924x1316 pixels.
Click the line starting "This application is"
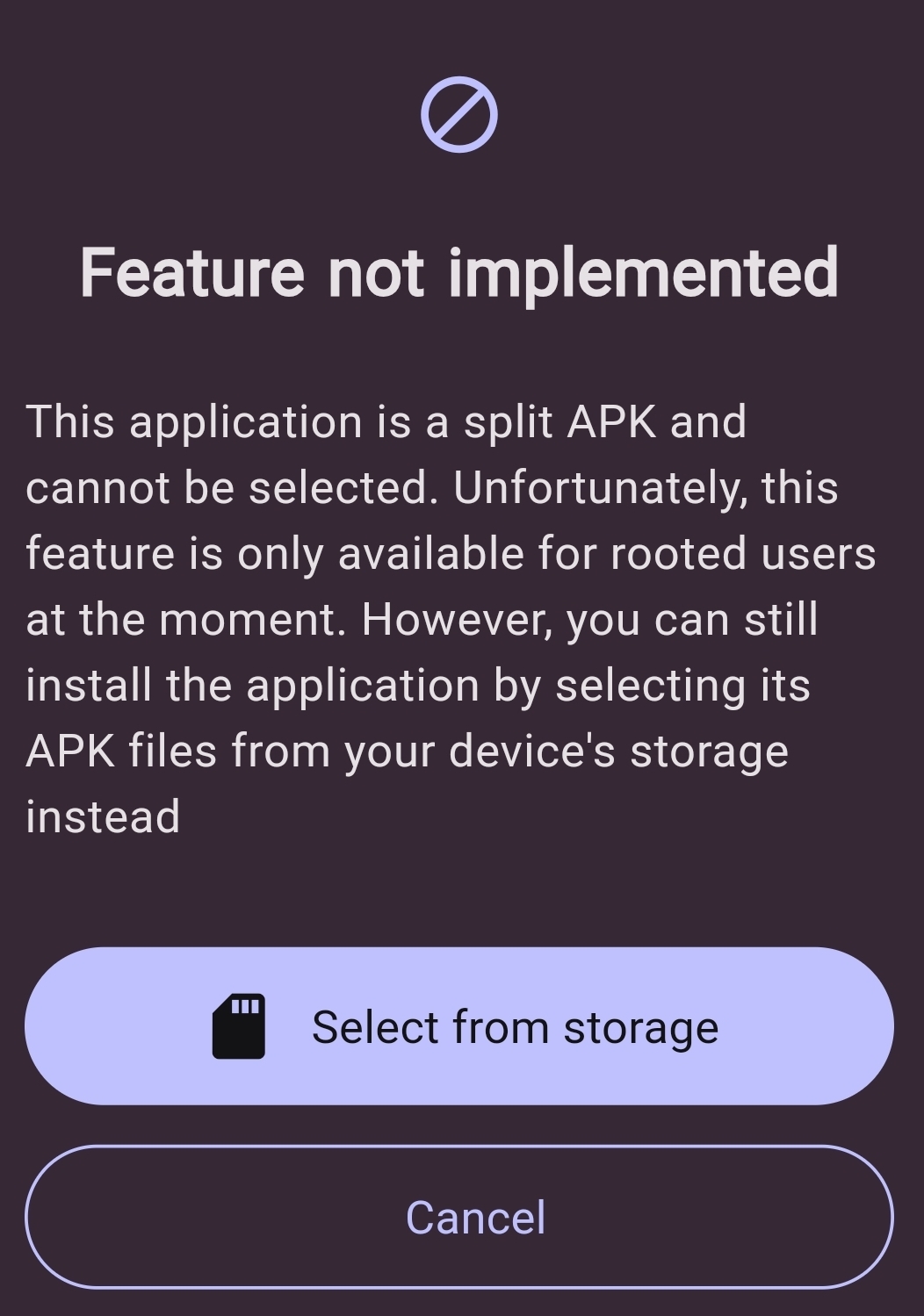point(386,422)
